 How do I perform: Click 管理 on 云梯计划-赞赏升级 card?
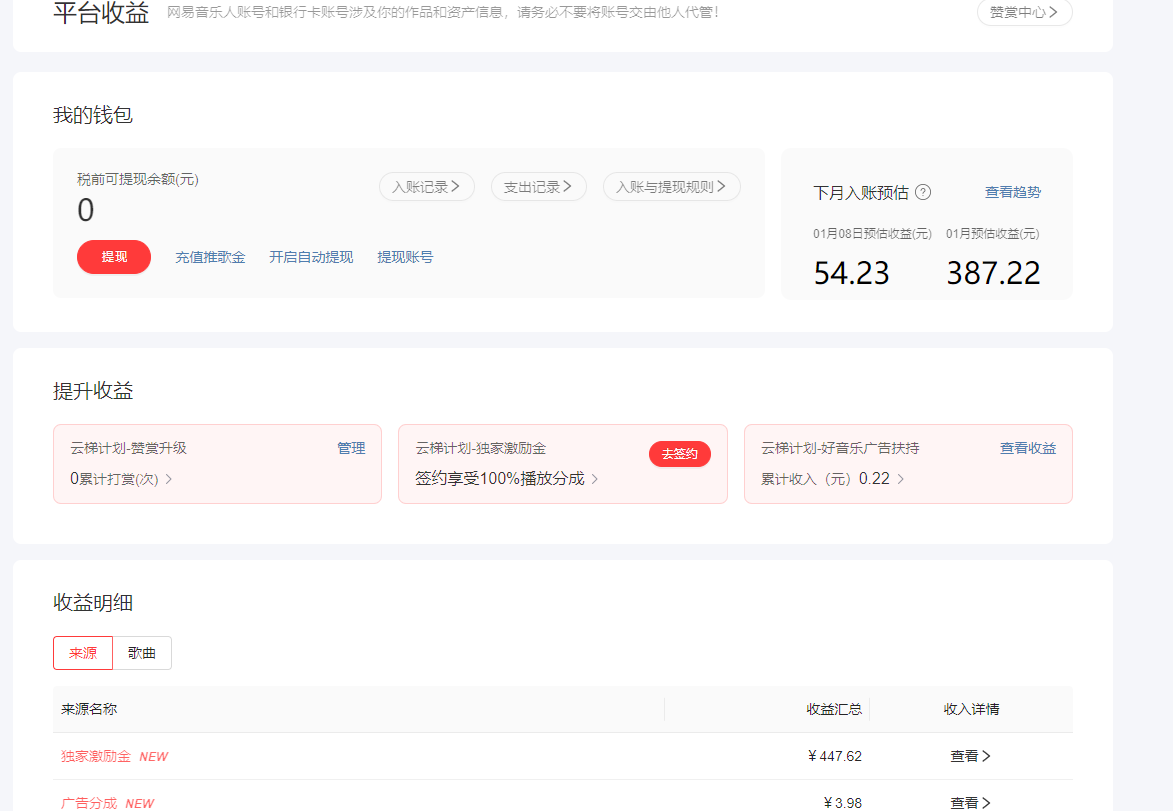pos(352,448)
